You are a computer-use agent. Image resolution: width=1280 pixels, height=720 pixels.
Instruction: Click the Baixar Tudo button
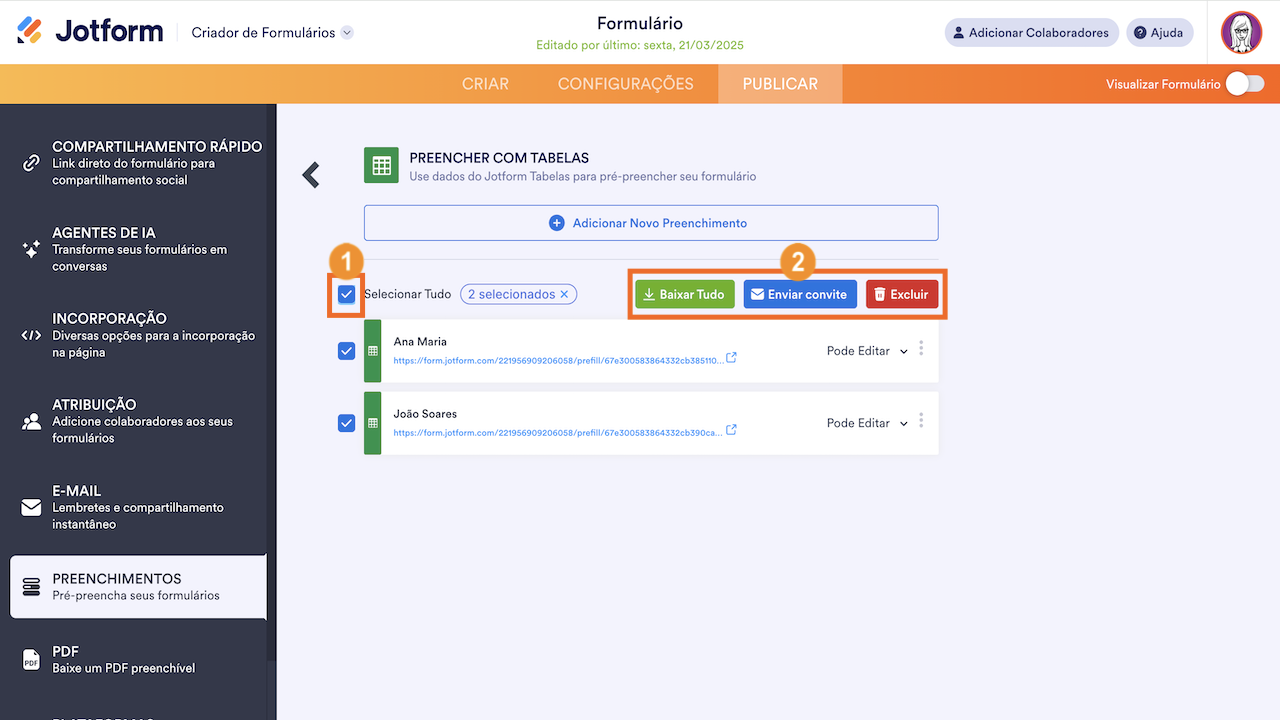[x=685, y=294]
